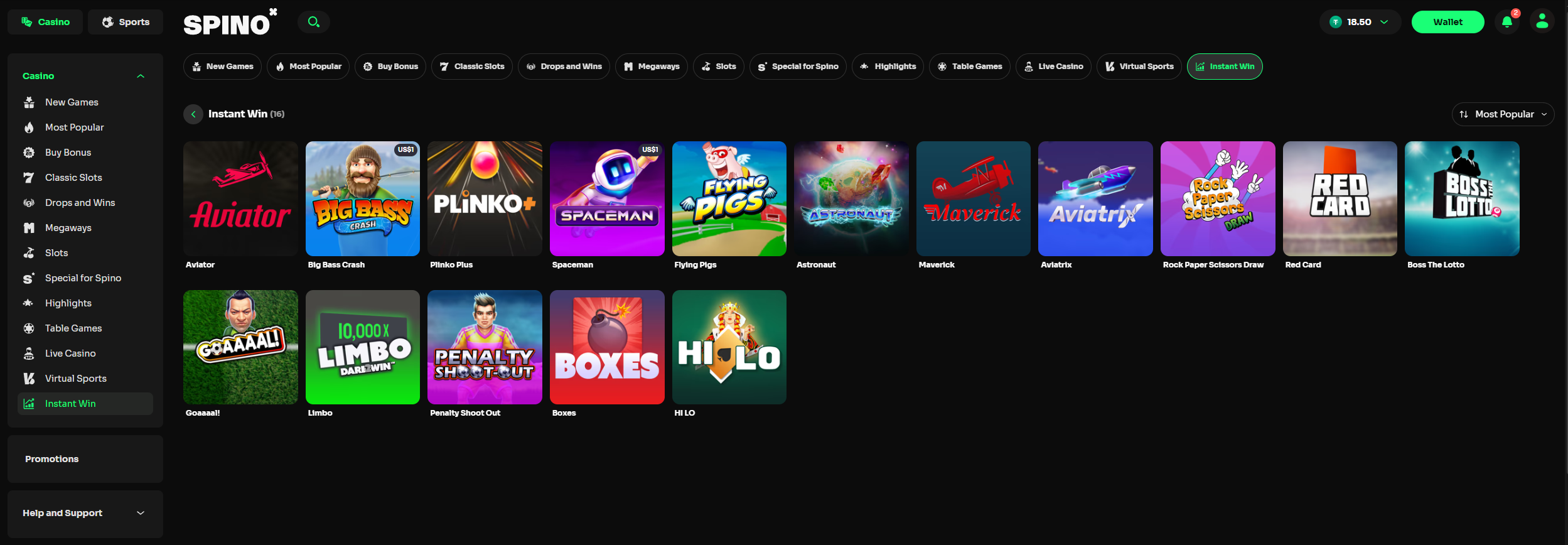
Task: Launch the Boss The Lotto game thumbnail
Action: 1462,198
